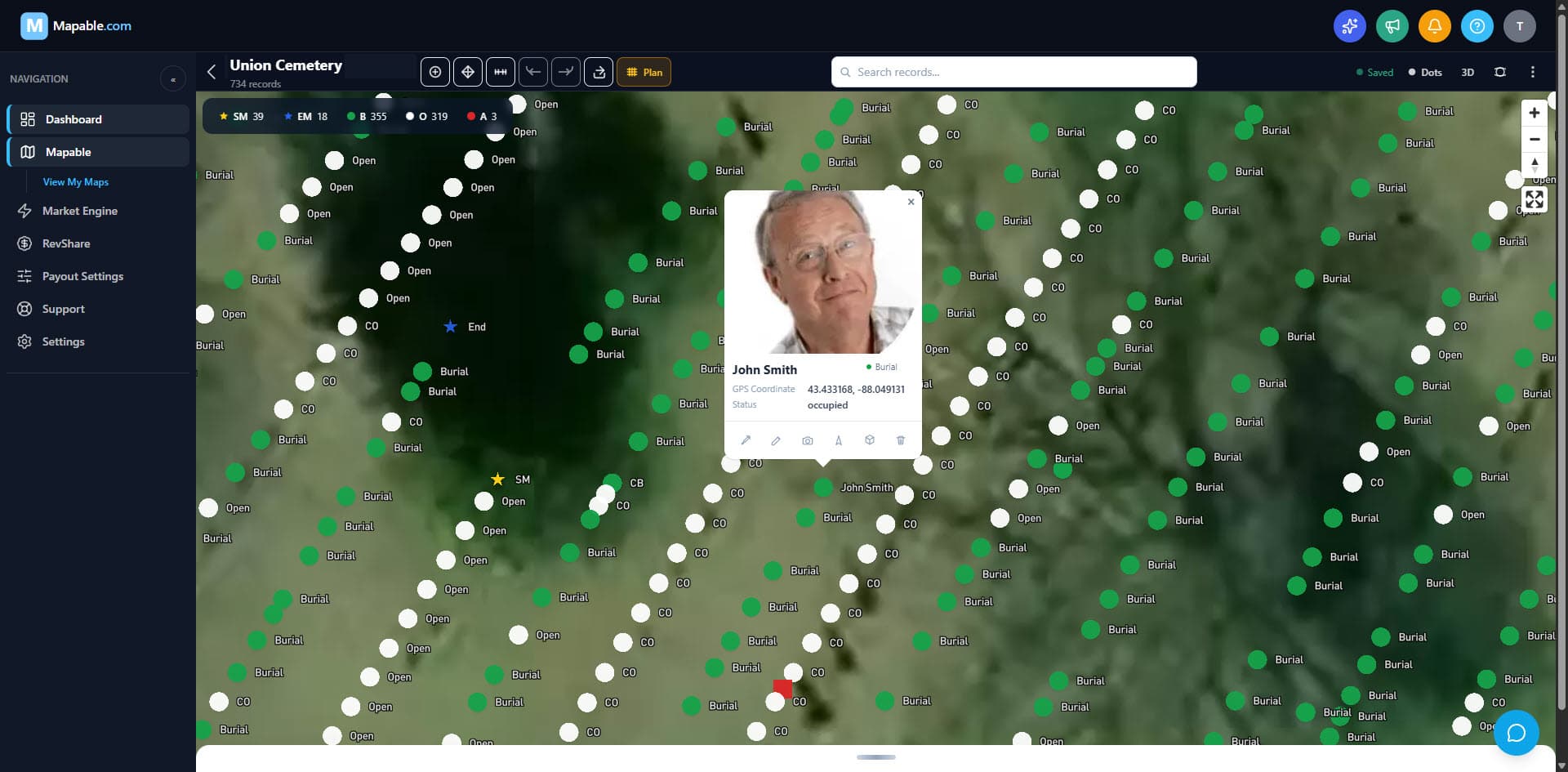Edit John Smith's record with the pencil icon

click(x=775, y=440)
